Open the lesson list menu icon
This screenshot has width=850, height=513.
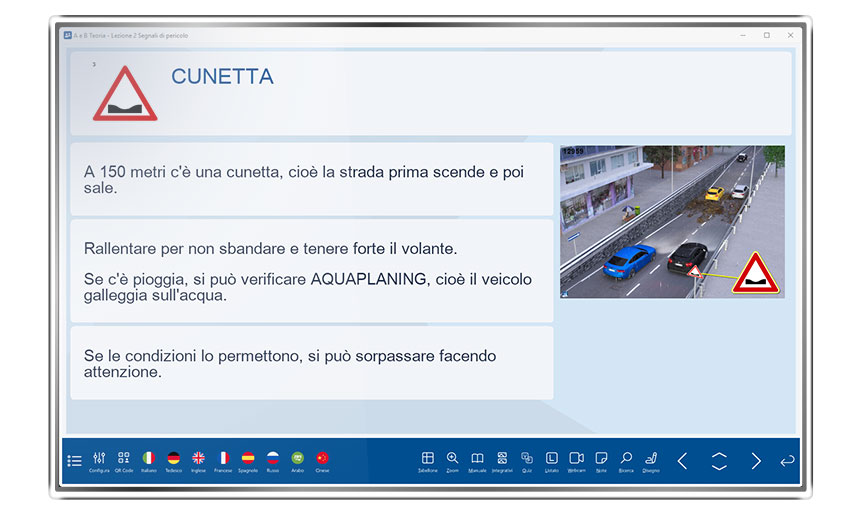(74, 461)
